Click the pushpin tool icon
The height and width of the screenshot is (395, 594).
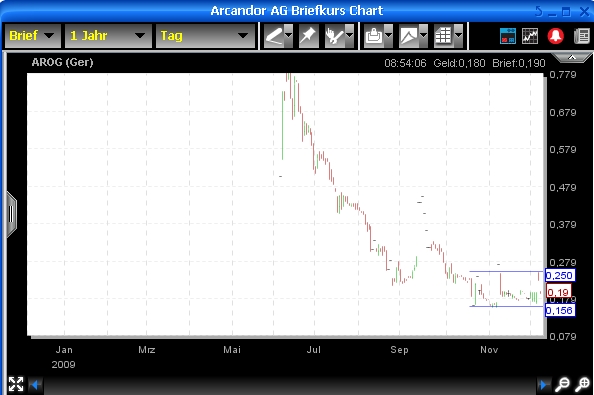(x=308, y=36)
